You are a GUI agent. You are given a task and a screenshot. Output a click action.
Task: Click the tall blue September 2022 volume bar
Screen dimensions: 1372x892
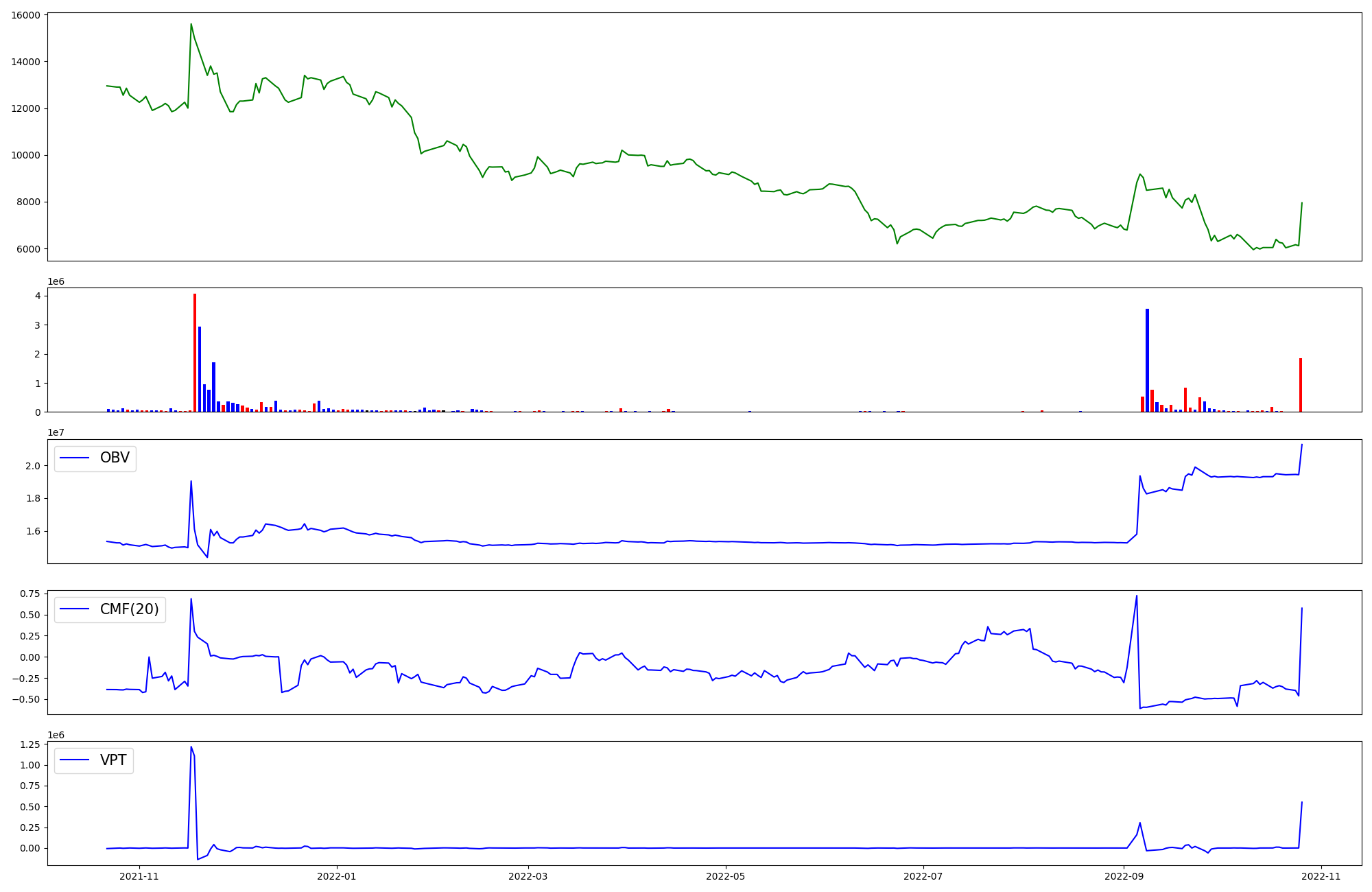[x=1147, y=360]
